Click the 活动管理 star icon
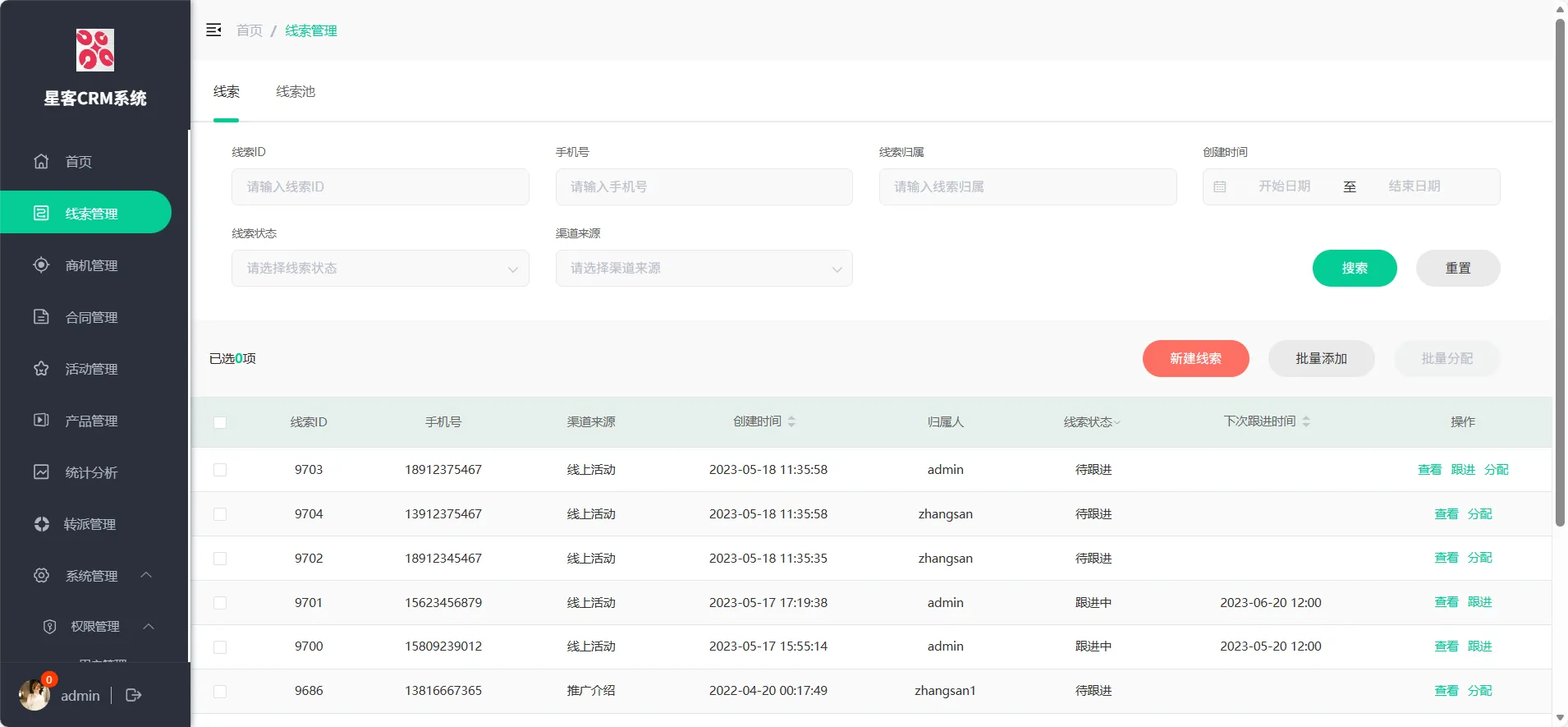 click(x=41, y=368)
